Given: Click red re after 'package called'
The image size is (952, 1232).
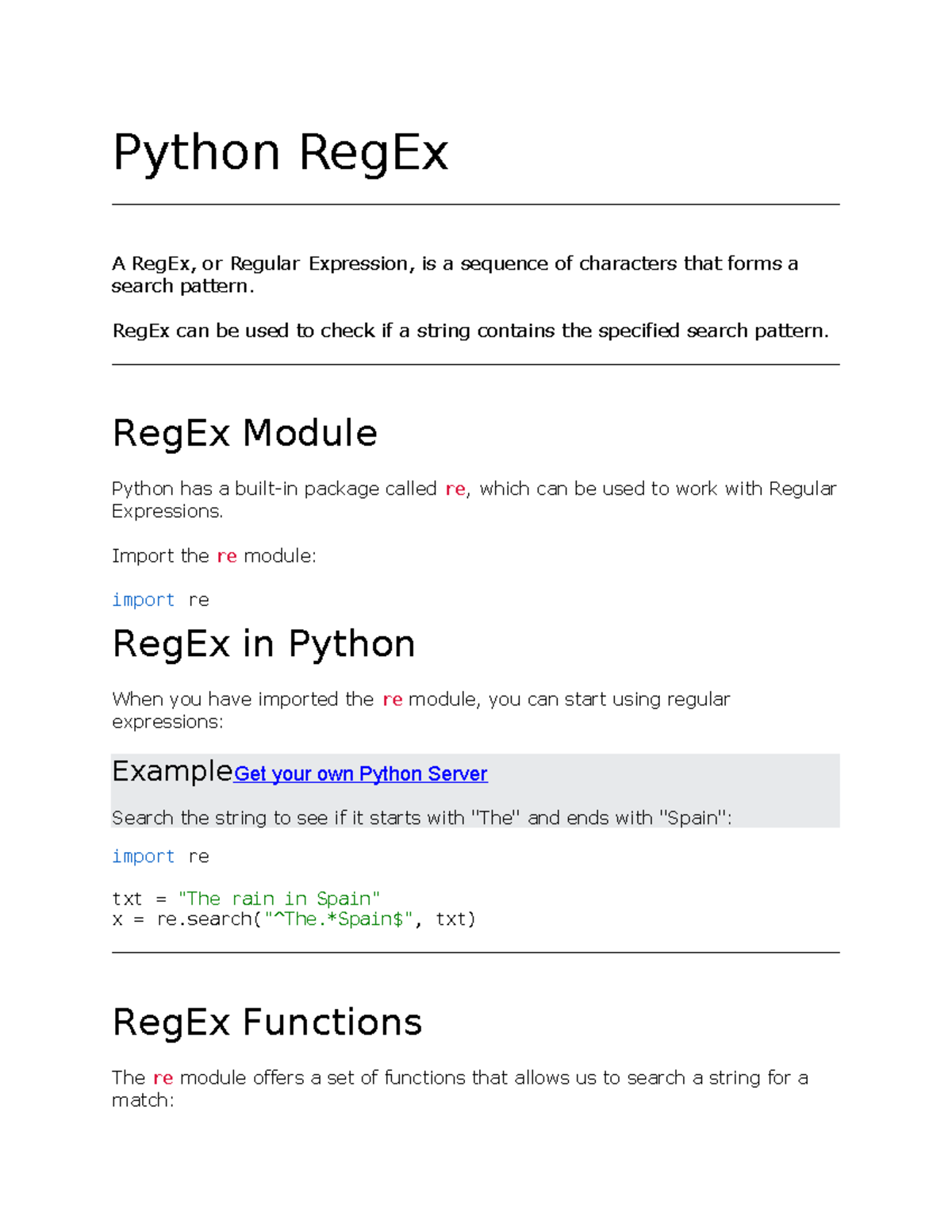Looking at the screenshot, I should [455, 489].
